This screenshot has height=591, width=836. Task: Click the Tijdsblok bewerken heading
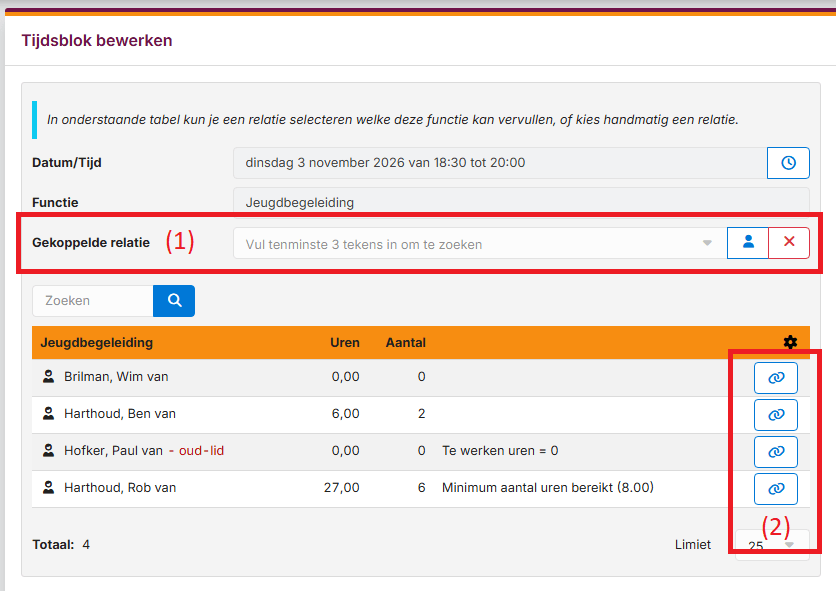[x=97, y=41]
